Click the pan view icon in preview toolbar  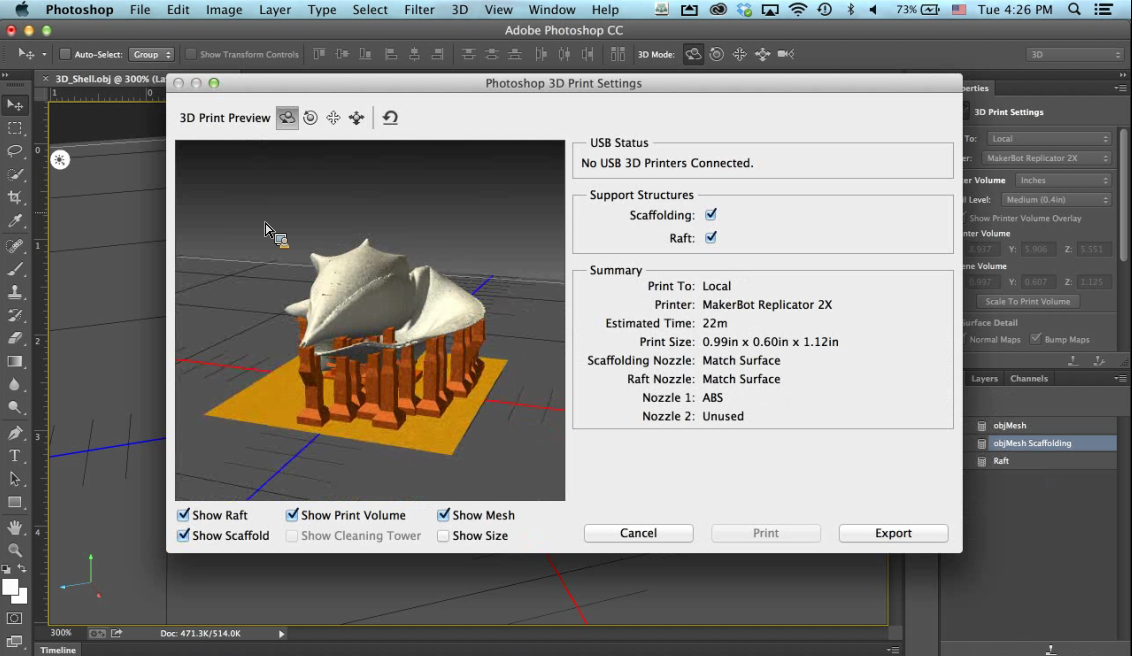(334, 118)
